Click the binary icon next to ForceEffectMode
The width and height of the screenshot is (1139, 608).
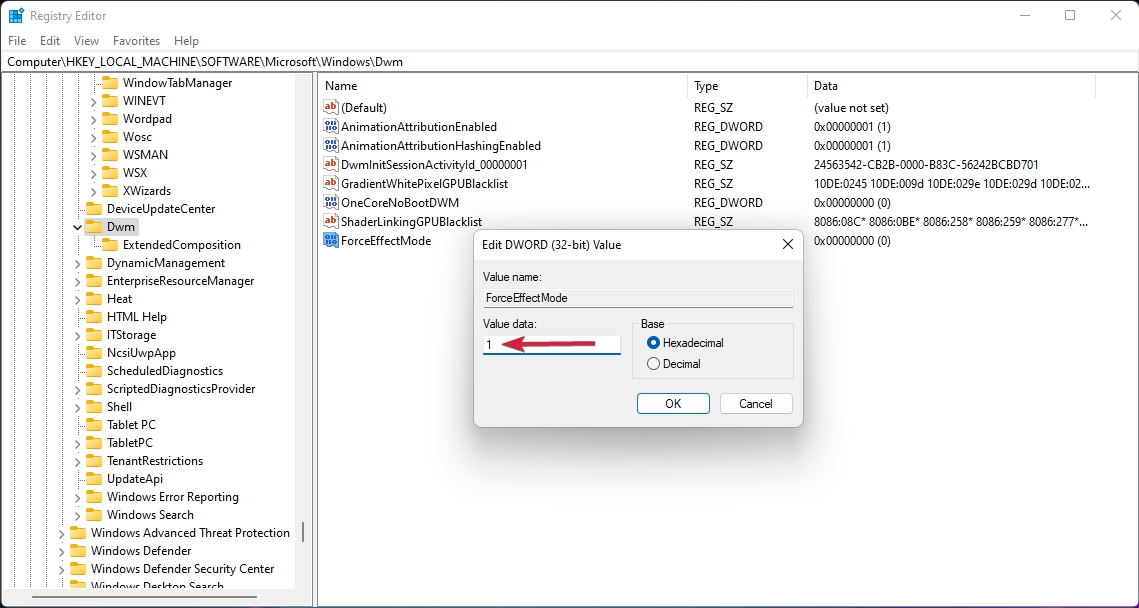(x=331, y=240)
